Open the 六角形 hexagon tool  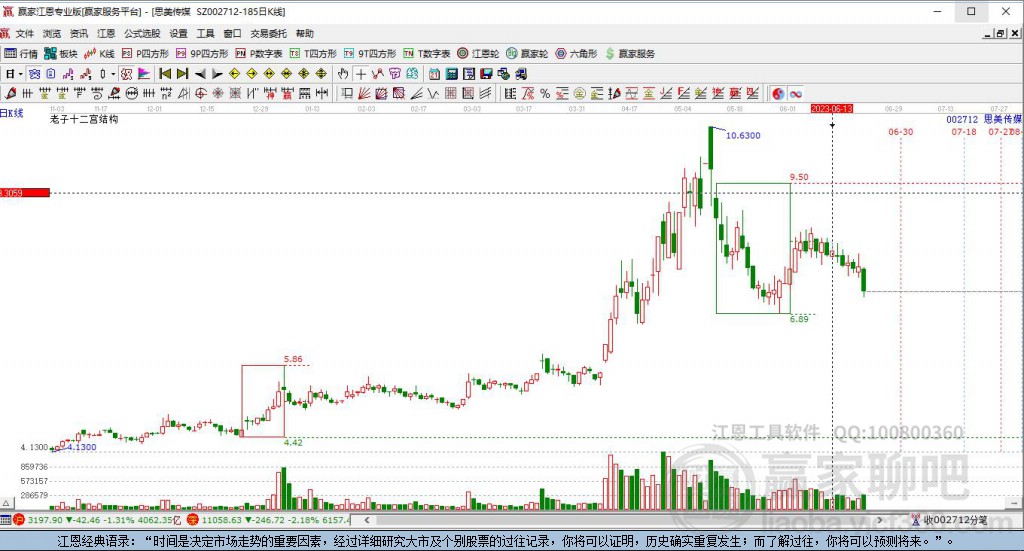(576, 54)
